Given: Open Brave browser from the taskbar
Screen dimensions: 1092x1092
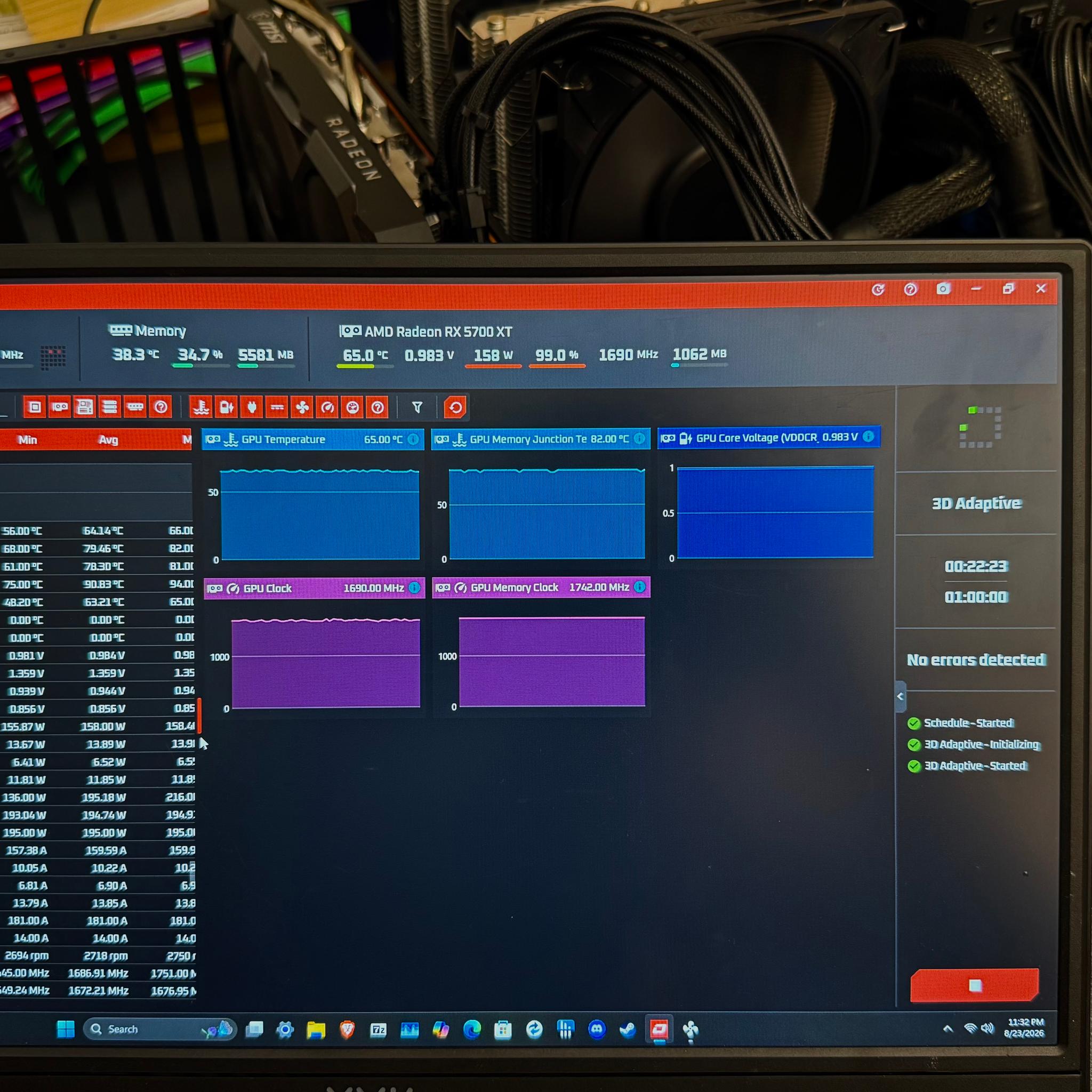Looking at the screenshot, I should (347, 1030).
